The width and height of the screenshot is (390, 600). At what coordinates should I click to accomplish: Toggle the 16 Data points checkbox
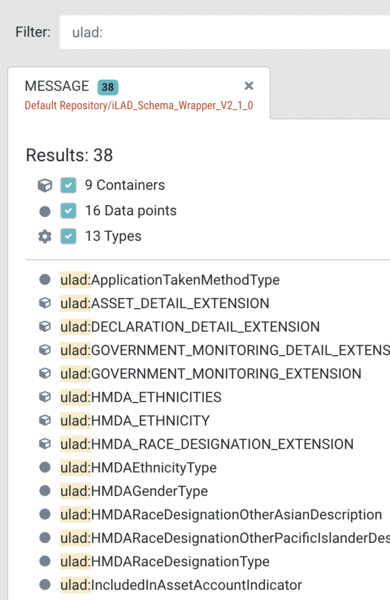point(68,211)
